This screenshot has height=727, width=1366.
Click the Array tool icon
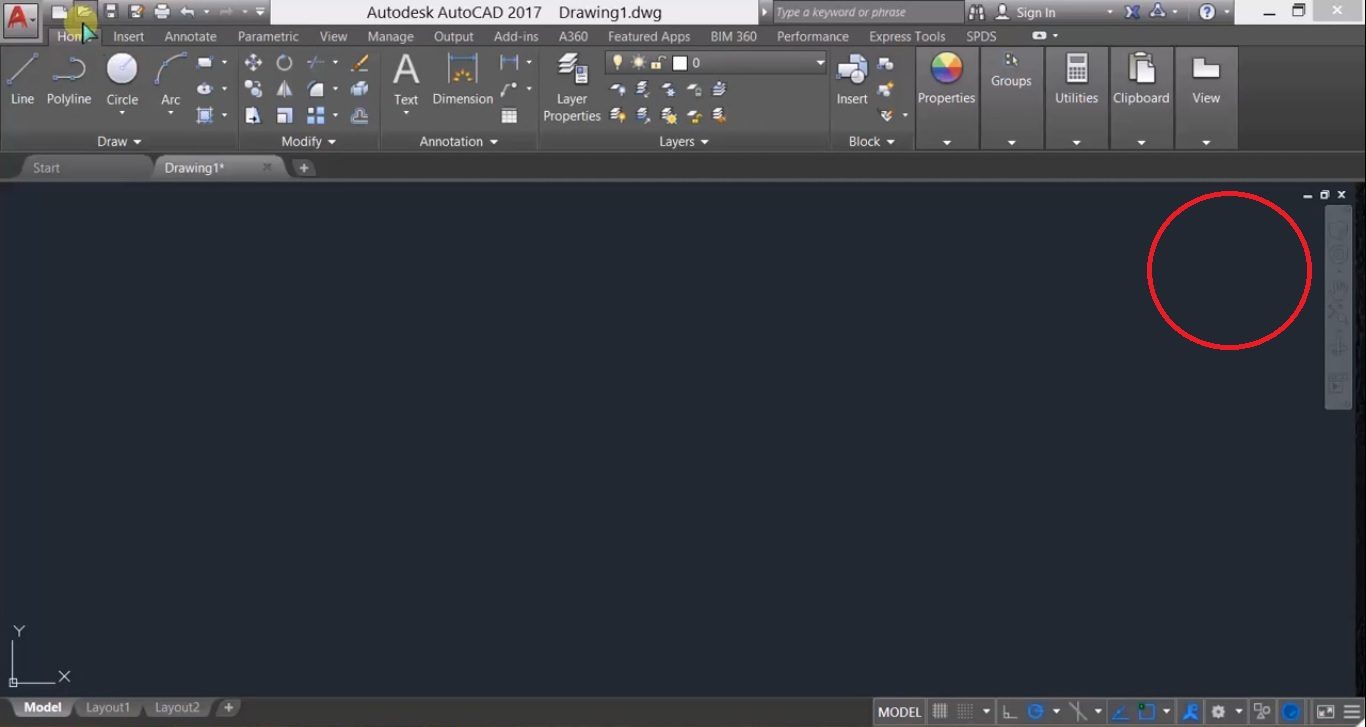pos(315,116)
